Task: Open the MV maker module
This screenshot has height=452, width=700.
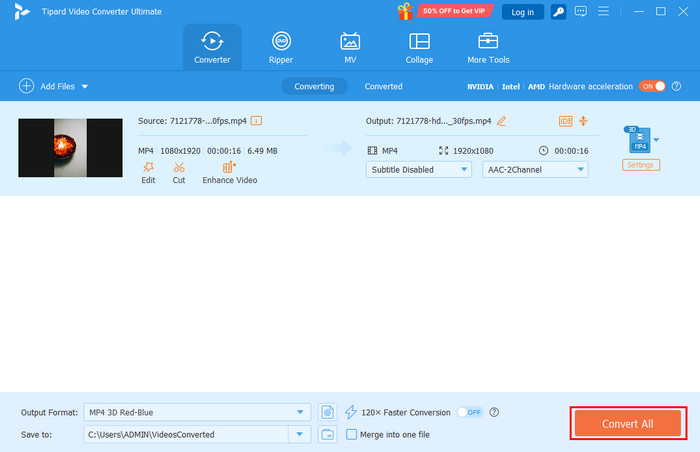Action: click(350, 48)
